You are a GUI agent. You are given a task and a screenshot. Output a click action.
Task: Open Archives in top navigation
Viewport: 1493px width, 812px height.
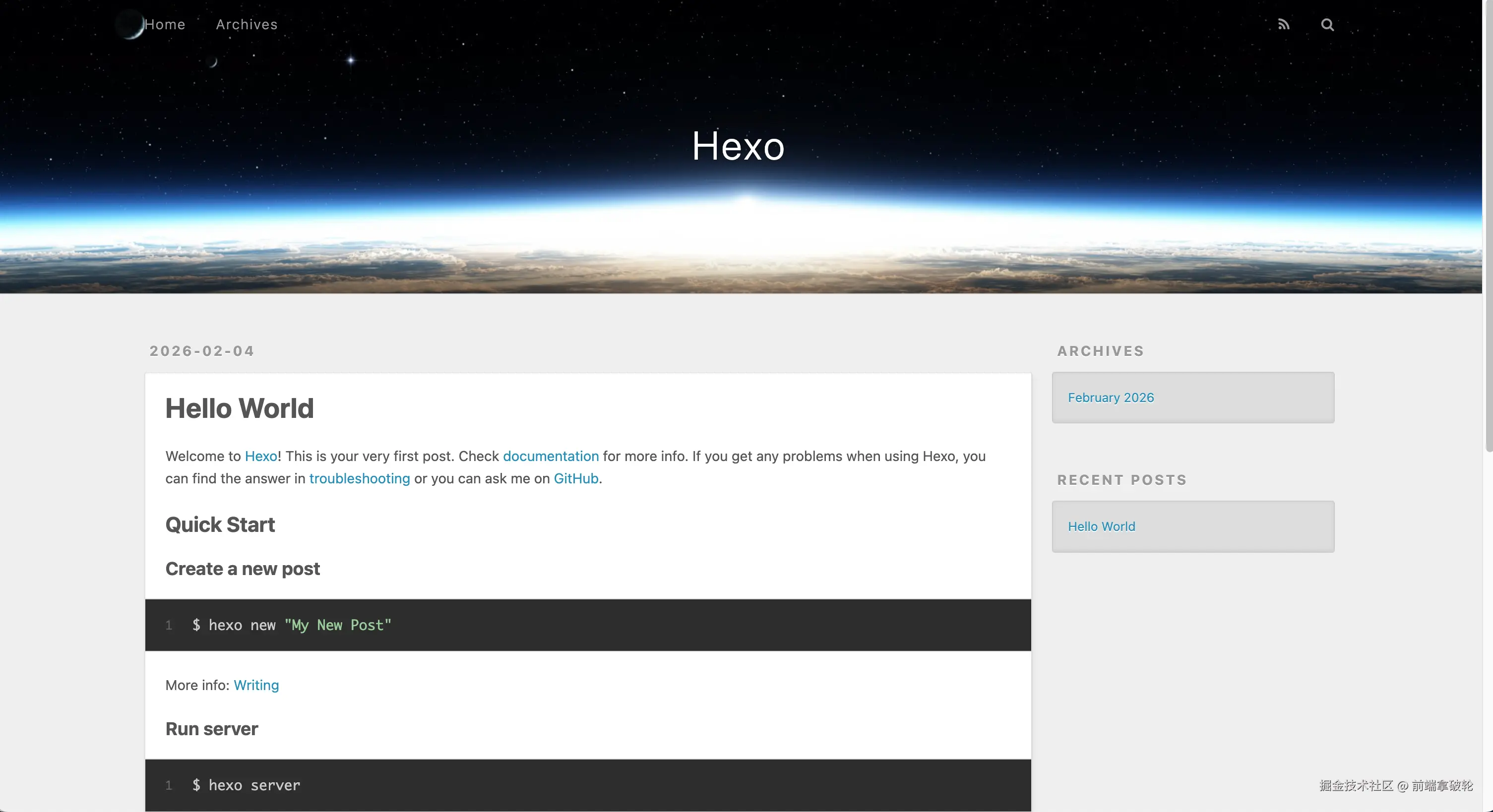[247, 24]
